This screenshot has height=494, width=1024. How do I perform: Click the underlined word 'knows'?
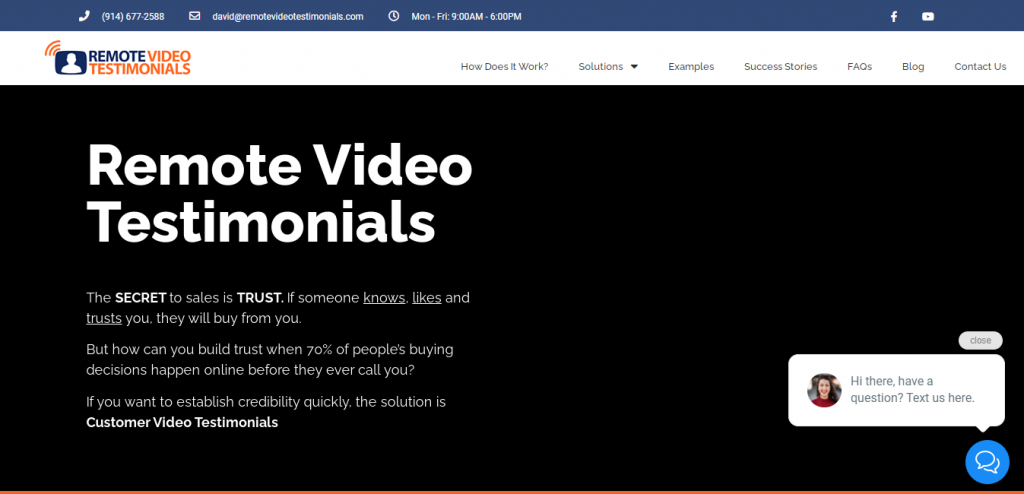pyautogui.click(x=384, y=298)
